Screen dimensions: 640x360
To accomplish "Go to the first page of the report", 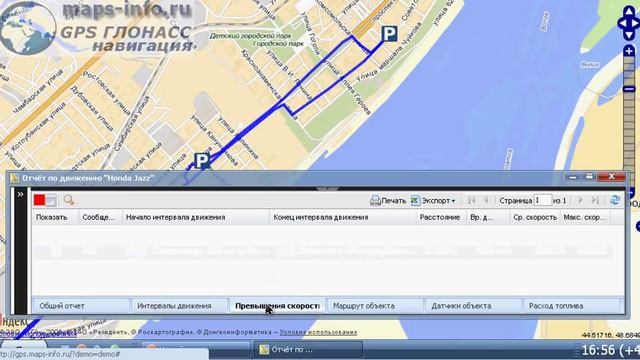I will pyautogui.click(x=471, y=200).
